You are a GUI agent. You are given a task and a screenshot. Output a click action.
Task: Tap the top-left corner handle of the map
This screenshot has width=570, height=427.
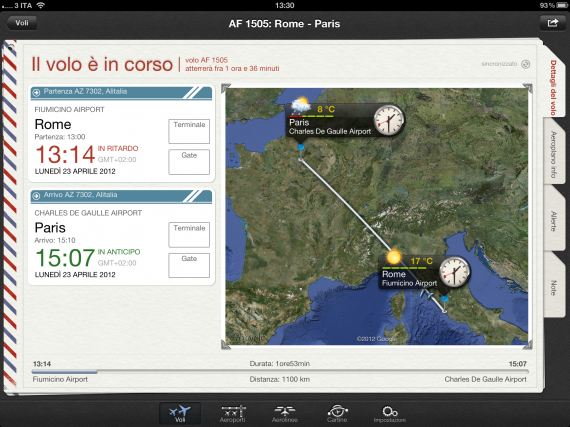[226, 88]
